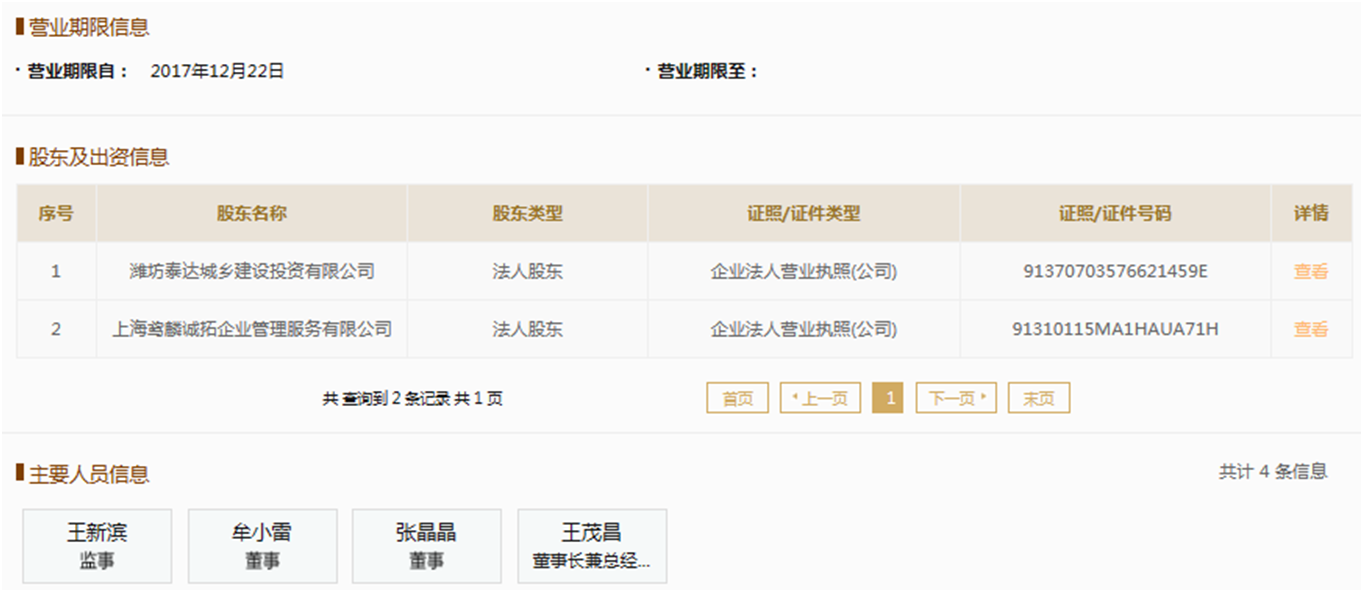Click the 股东类型 column header
The image size is (1363, 592).
point(527,213)
